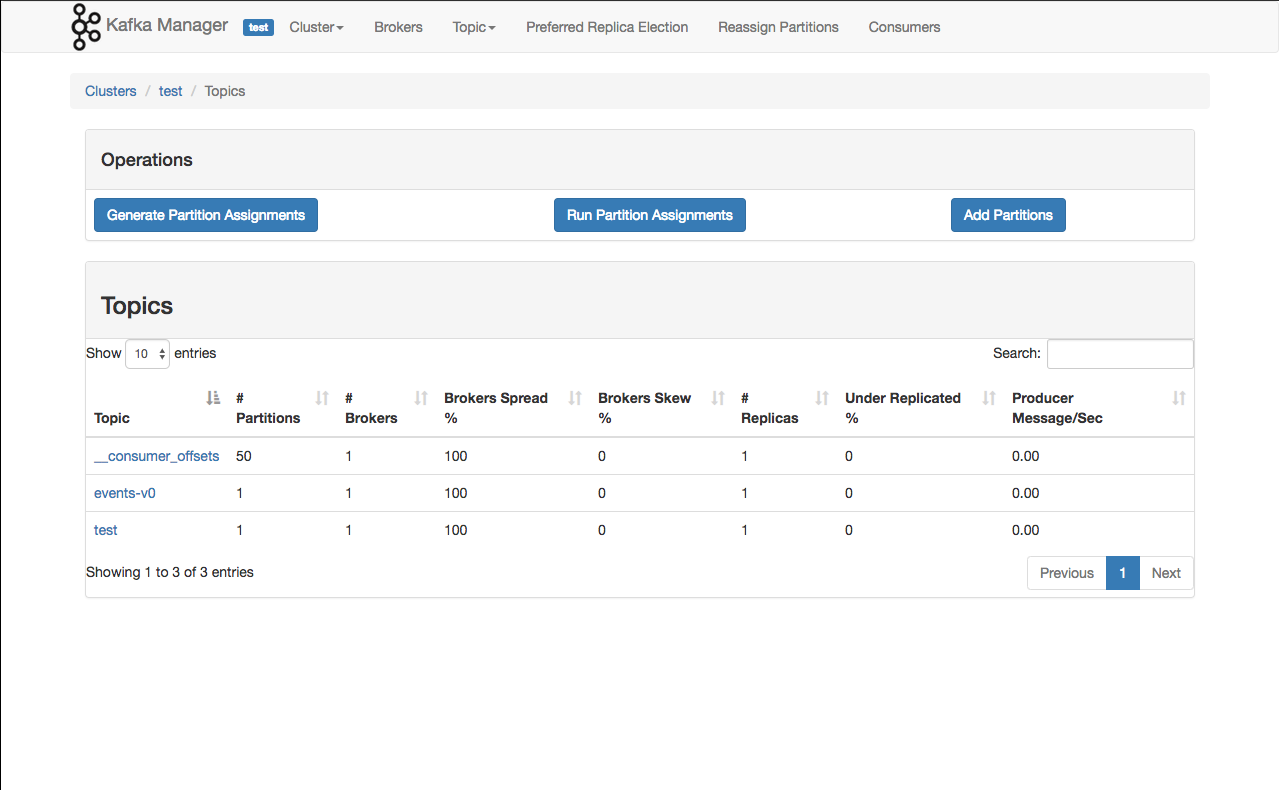Sort by Brokers Spread % sort icon
The image size is (1279, 790).
click(x=575, y=398)
